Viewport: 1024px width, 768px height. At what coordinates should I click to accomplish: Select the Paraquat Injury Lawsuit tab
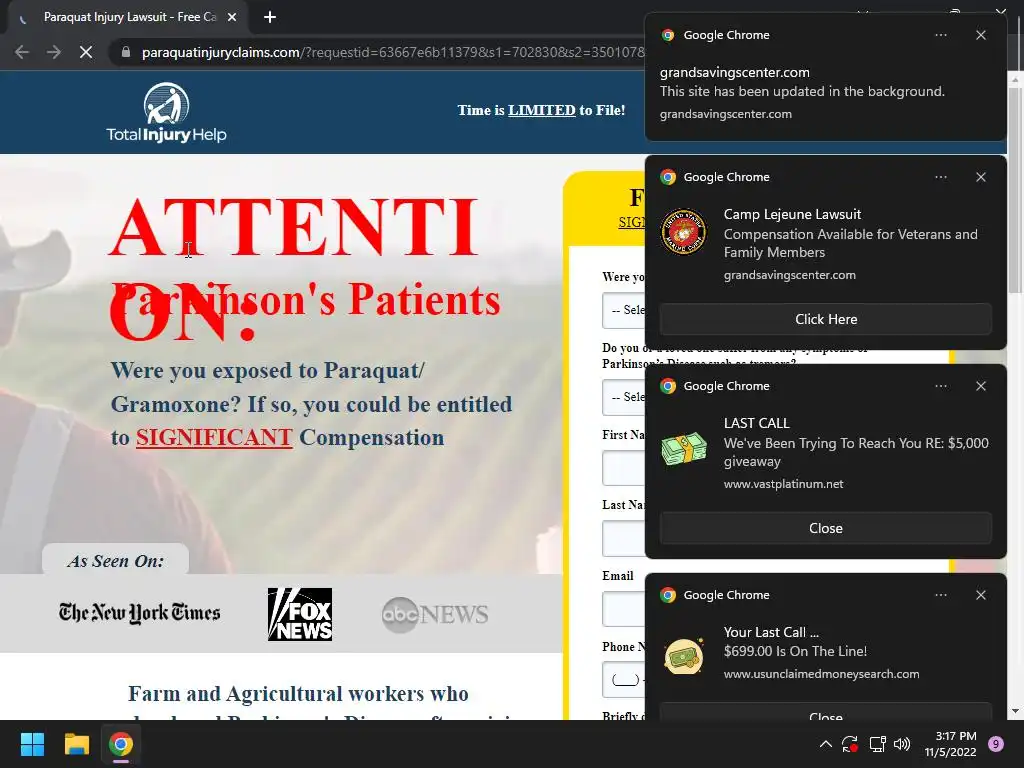pyautogui.click(x=129, y=17)
